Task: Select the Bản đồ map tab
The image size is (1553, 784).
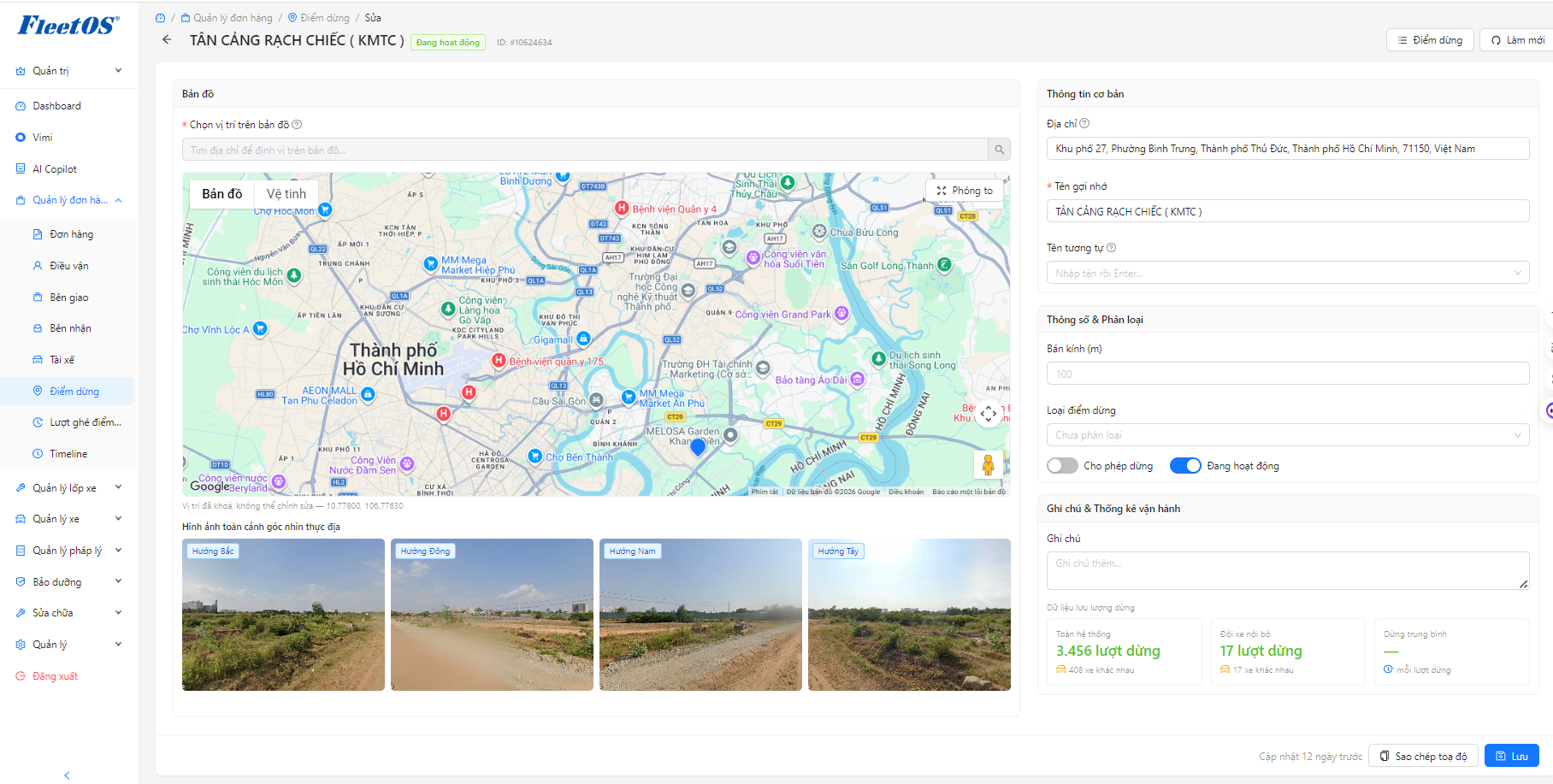Action: point(222,194)
